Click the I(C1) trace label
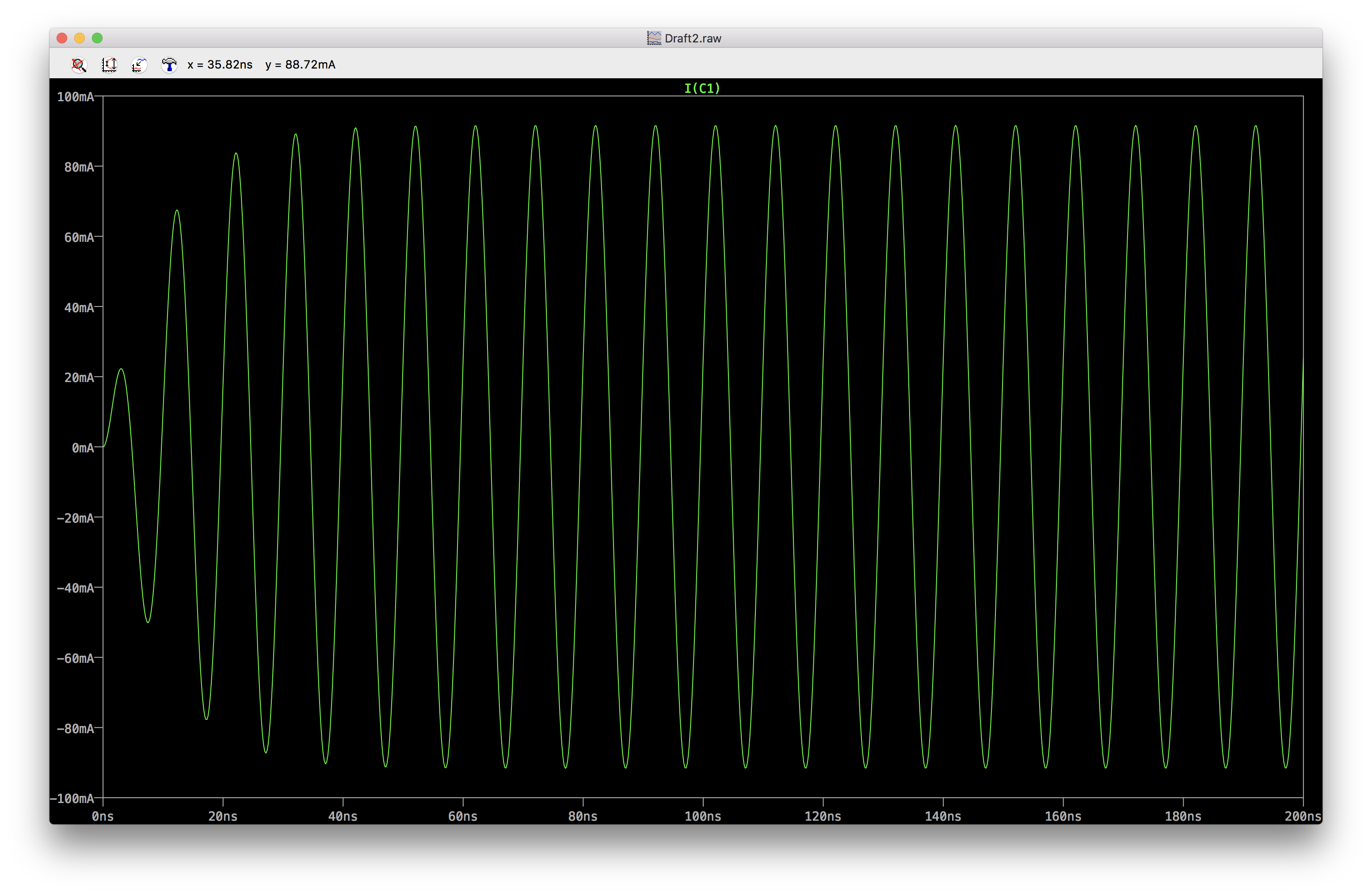 [701, 88]
